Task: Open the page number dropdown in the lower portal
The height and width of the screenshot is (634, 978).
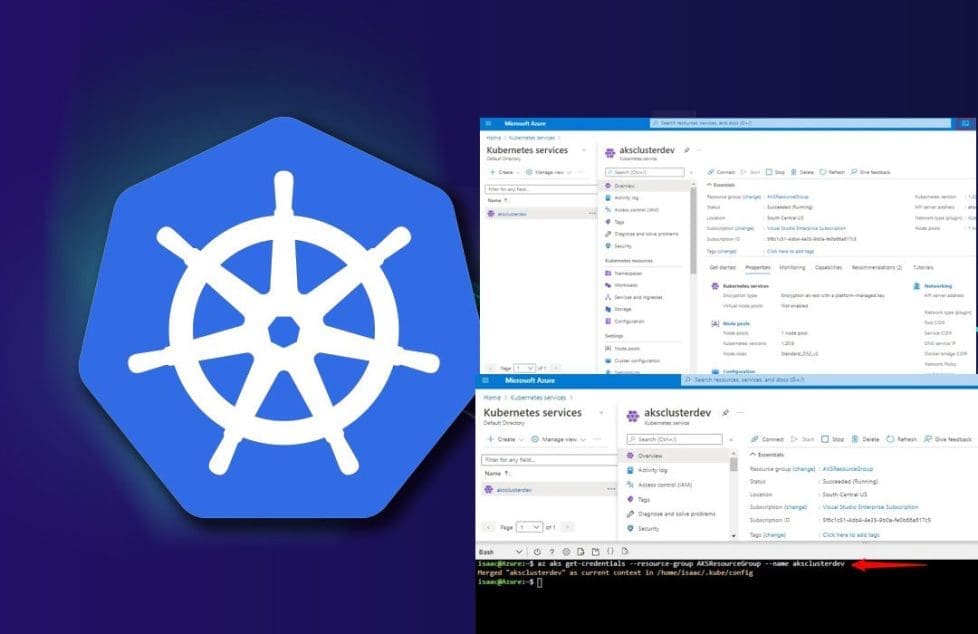Action: (x=529, y=527)
